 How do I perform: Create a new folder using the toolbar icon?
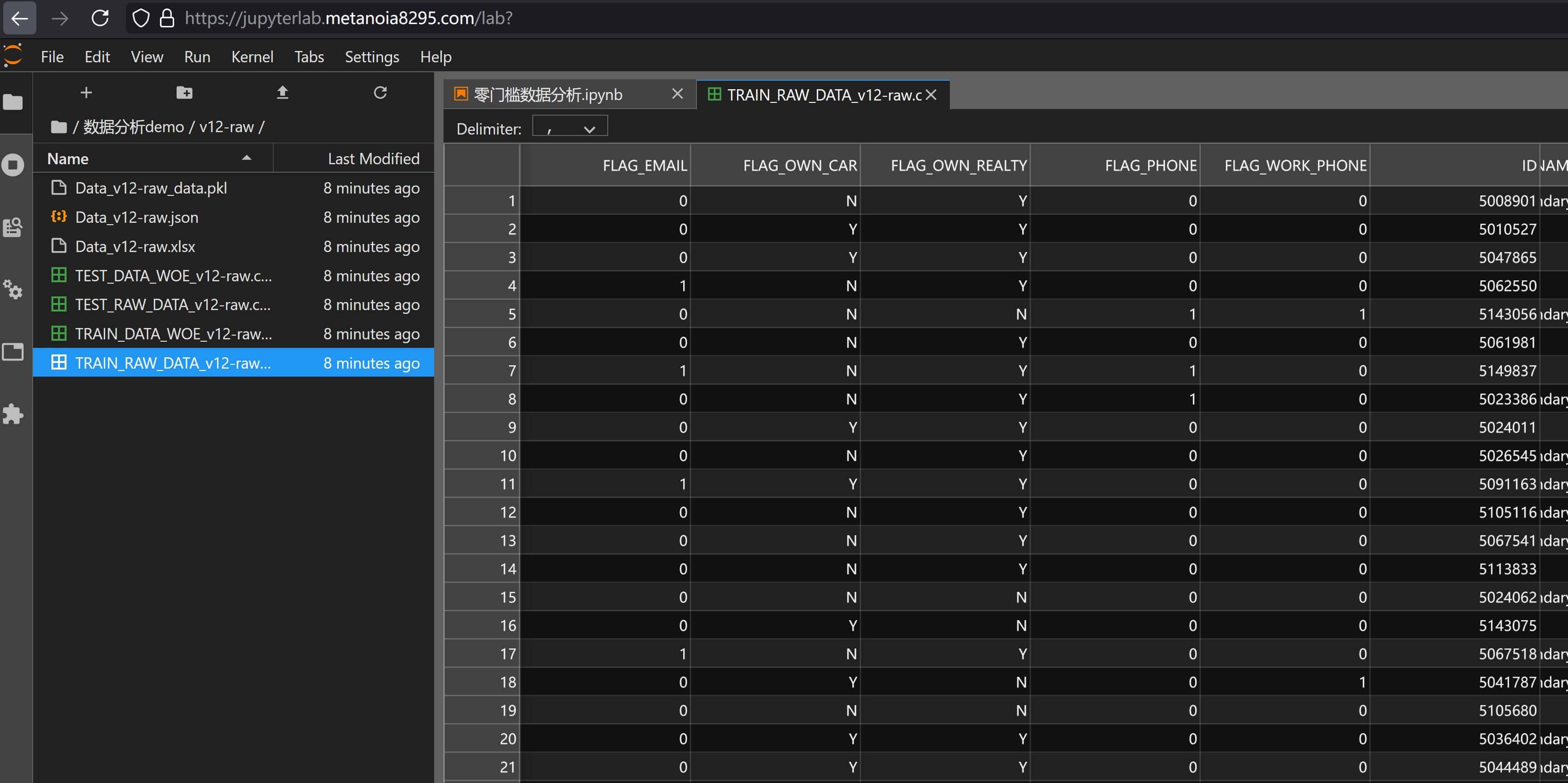[184, 93]
